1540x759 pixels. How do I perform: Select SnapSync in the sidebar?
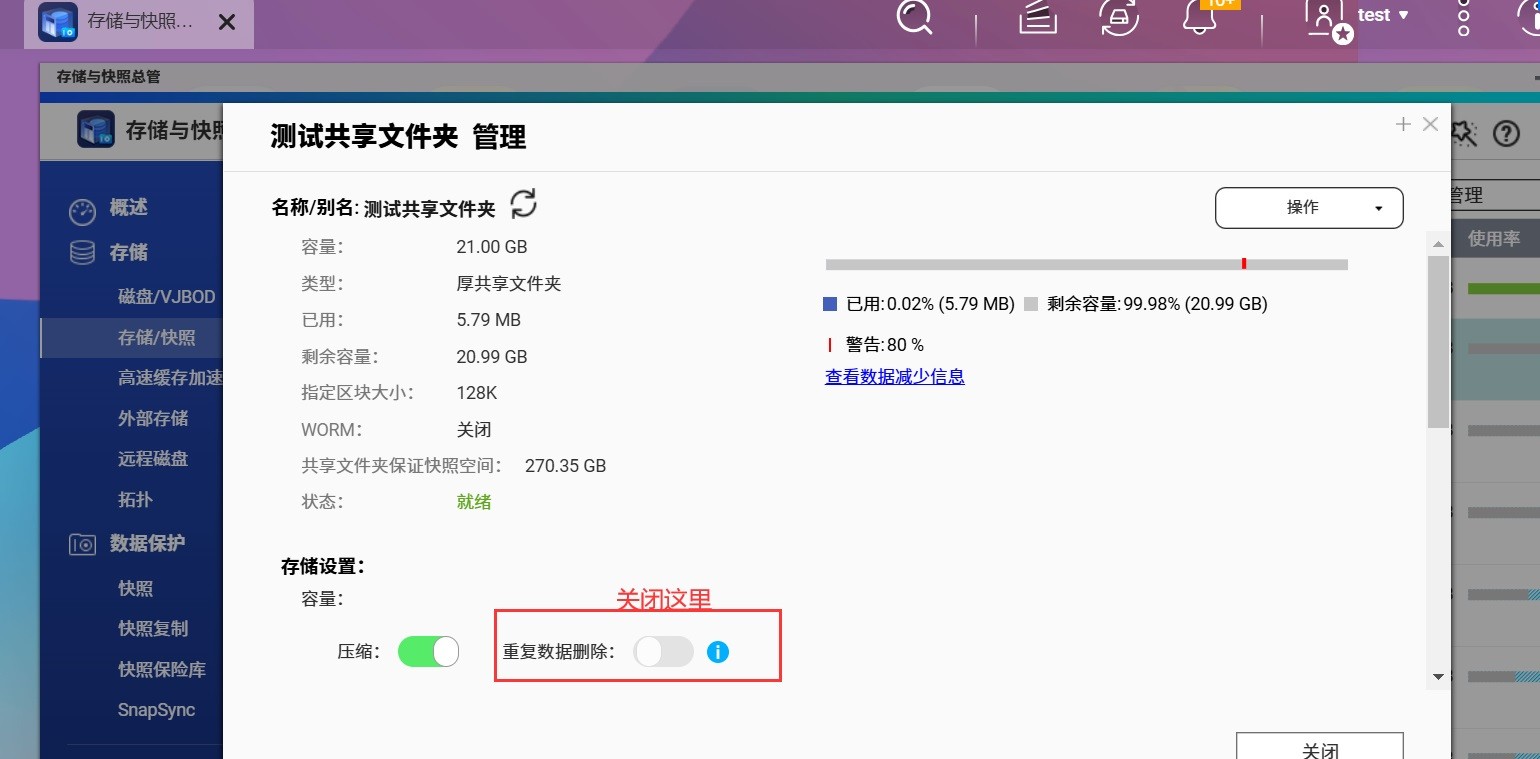[x=156, y=710]
